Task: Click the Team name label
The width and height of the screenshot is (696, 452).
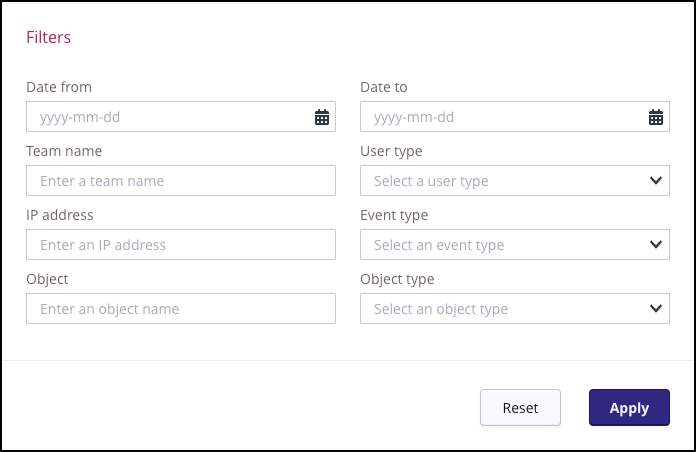Action: tap(64, 151)
